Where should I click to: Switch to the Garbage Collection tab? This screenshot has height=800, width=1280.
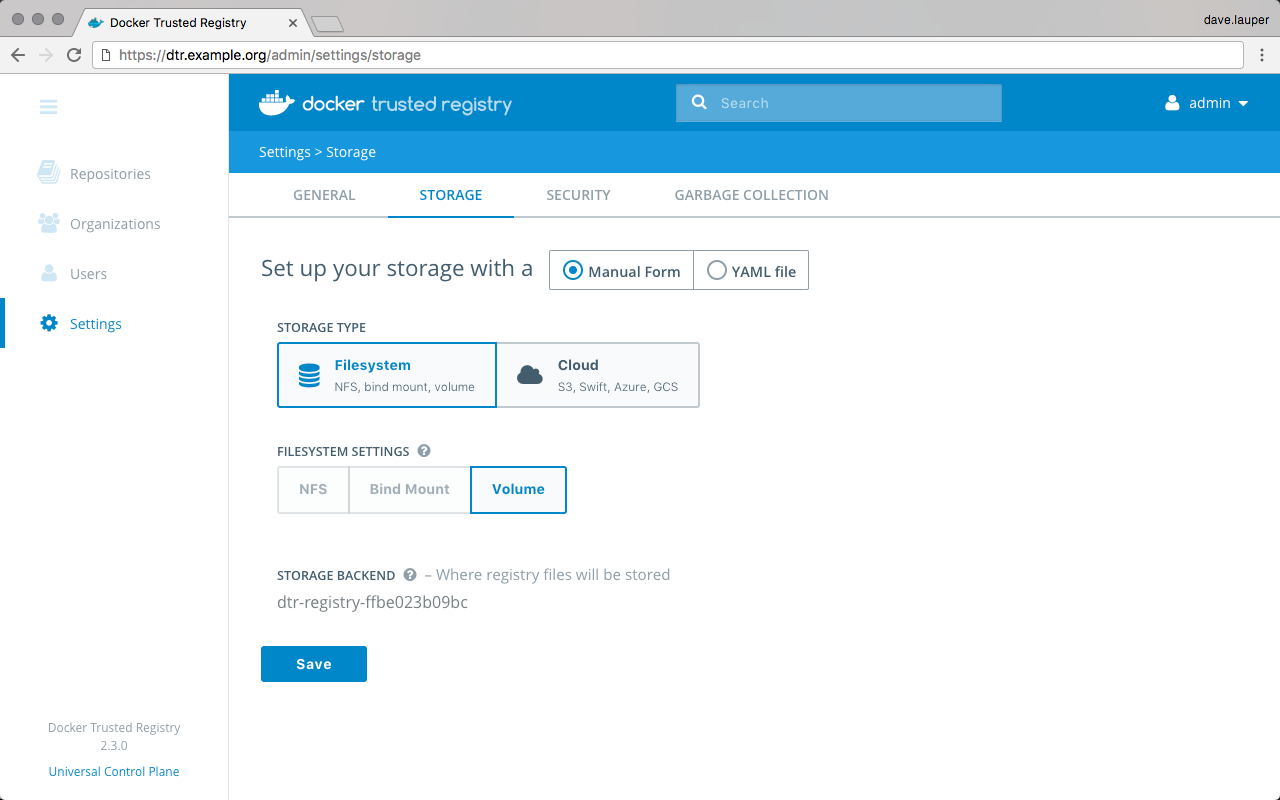(751, 195)
